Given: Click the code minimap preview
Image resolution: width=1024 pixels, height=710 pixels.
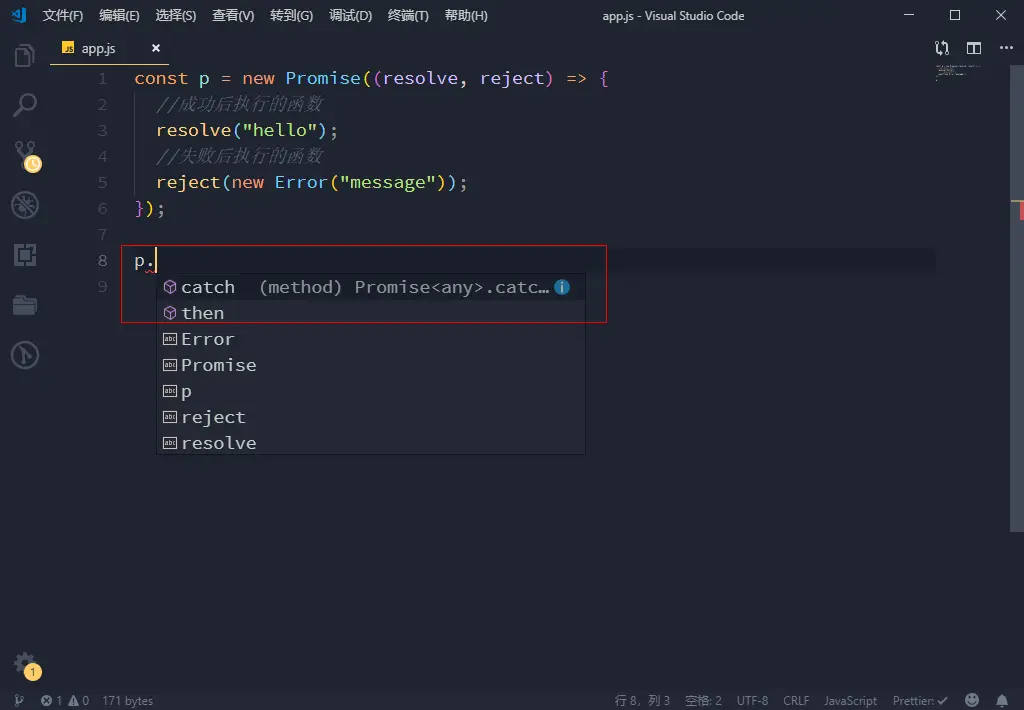Looking at the screenshot, I should 959,71.
